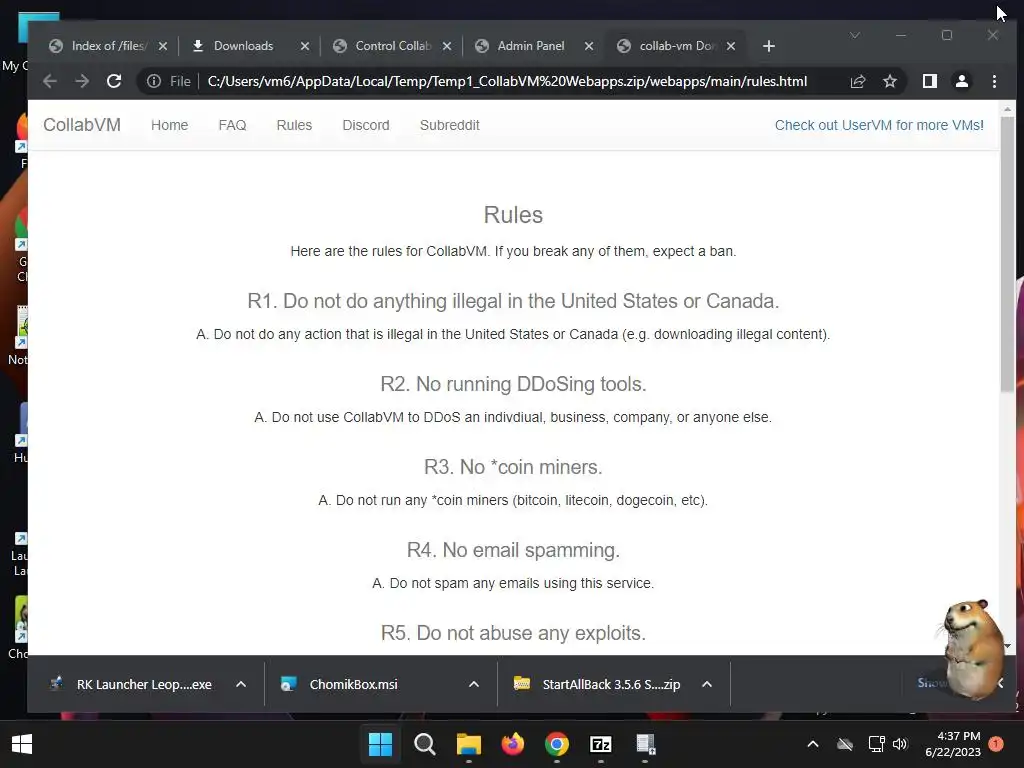Select the Rules heading text
This screenshot has height=768, width=1024.
(513, 215)
